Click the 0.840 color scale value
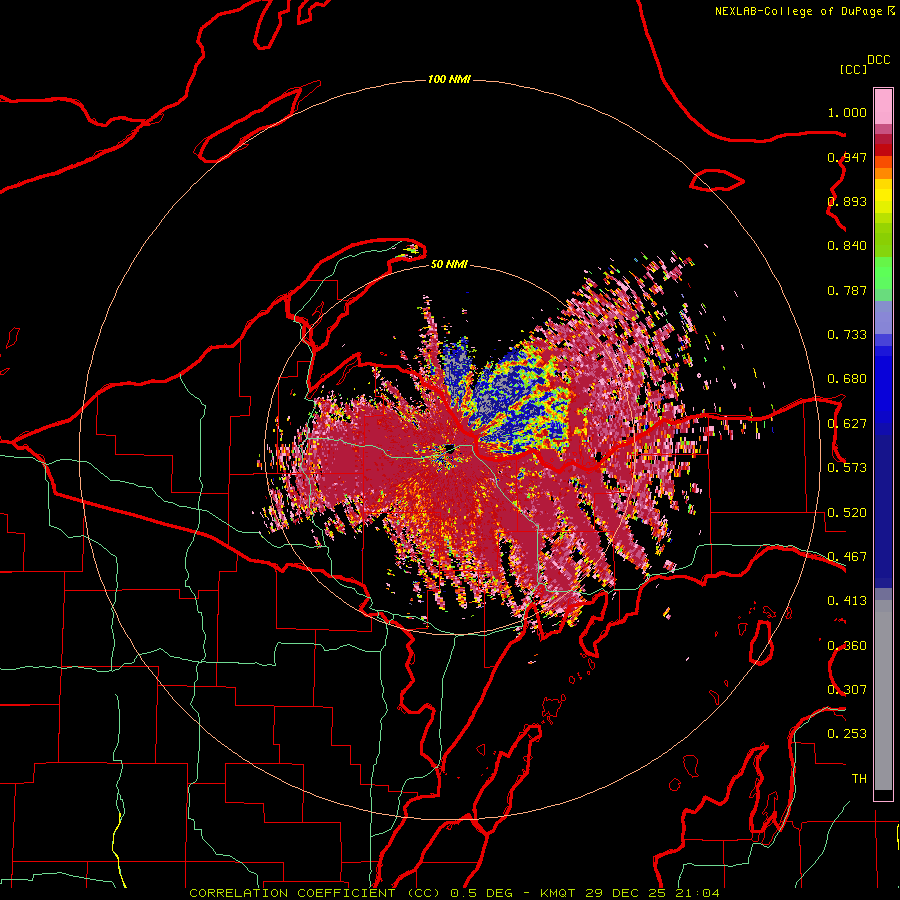The image size is (900, 900). [x=847, y=246]
